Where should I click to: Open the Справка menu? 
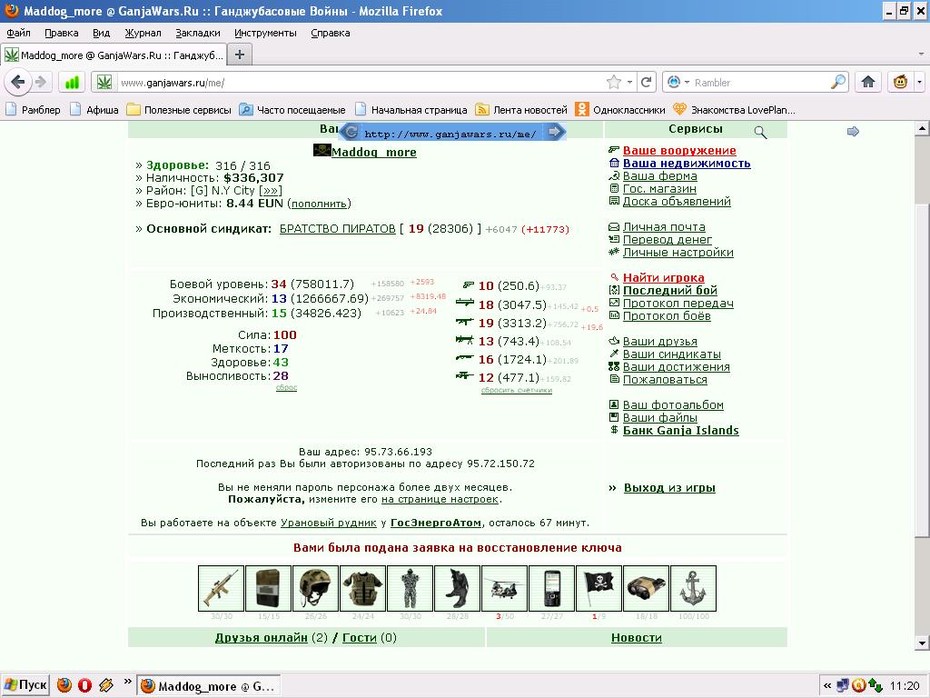[x=330, y=33]
